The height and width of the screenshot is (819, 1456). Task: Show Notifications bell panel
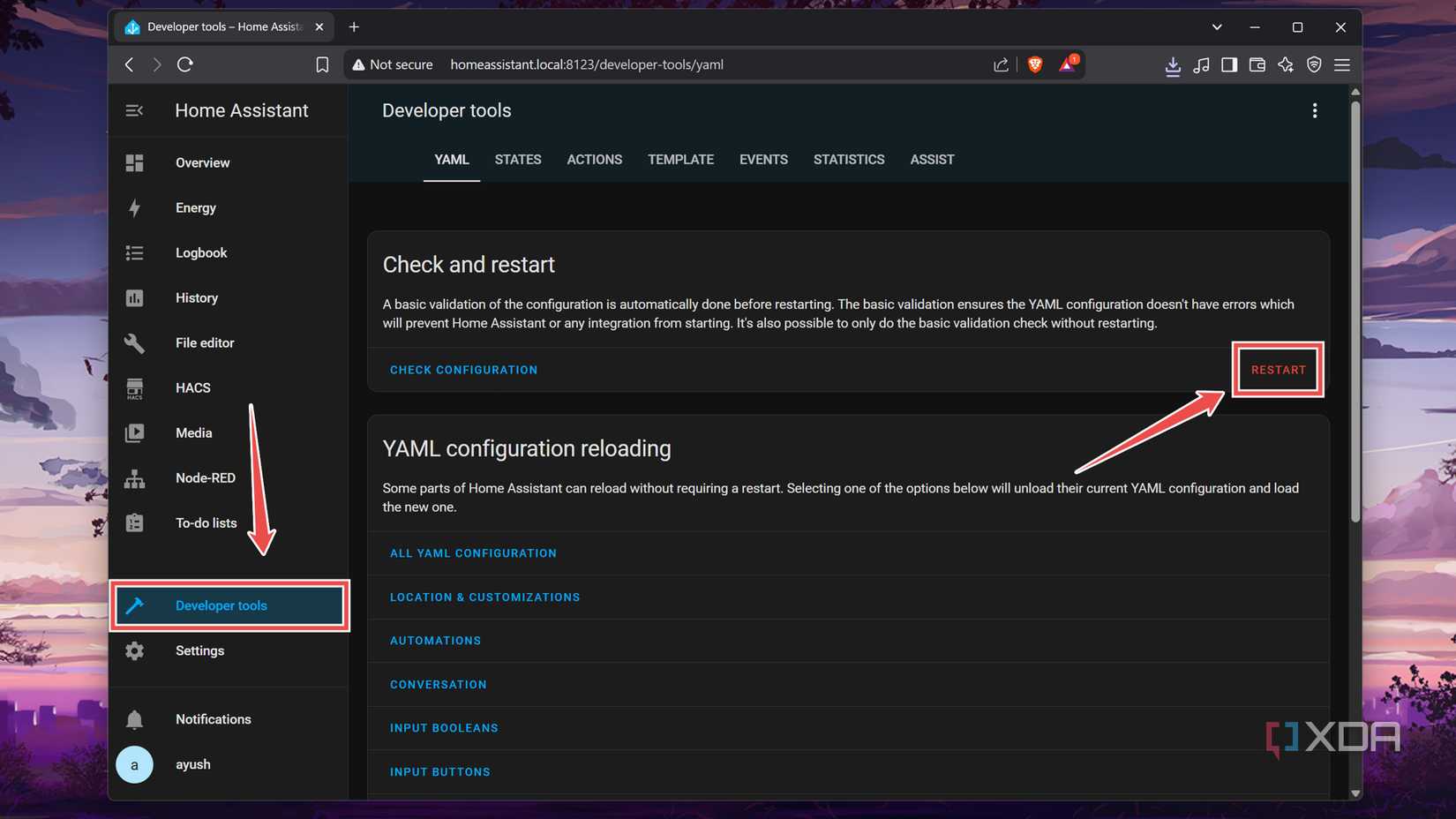pos(134,719)
